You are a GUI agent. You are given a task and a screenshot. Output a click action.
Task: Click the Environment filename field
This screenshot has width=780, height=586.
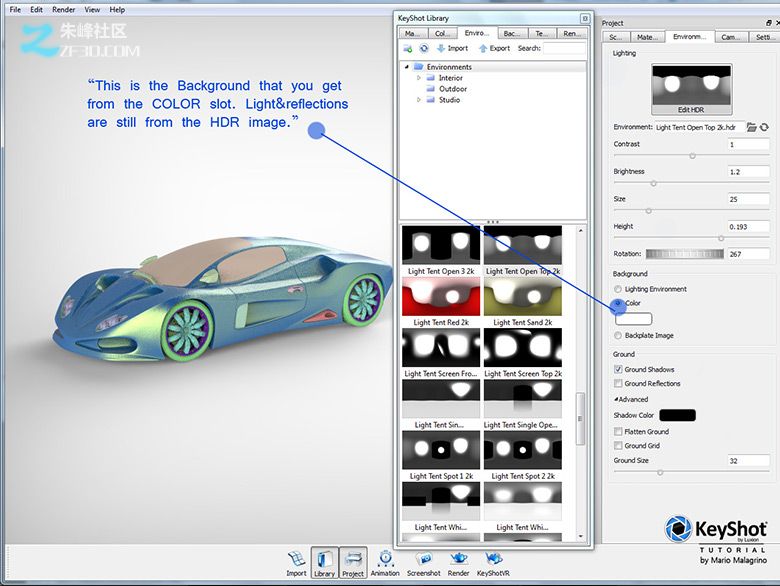(700, 127)
